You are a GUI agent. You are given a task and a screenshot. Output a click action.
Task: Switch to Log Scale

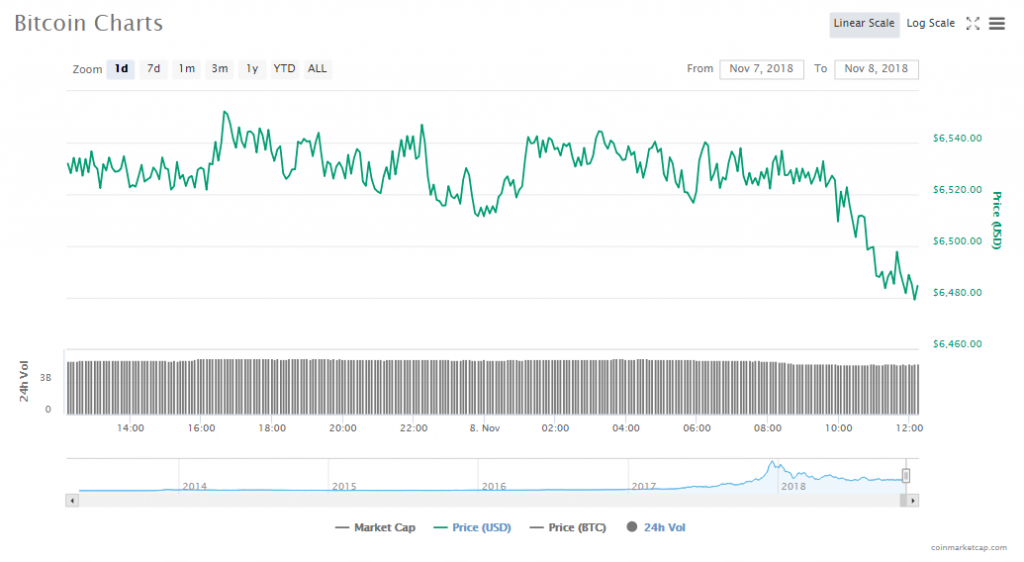point(930,24)
